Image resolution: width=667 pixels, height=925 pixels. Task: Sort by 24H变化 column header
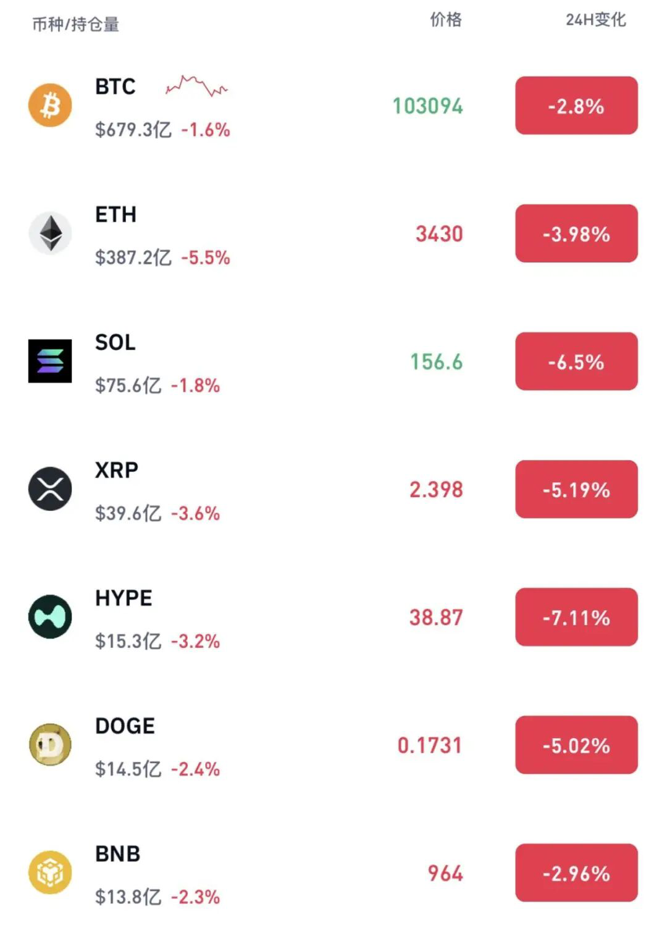596,20
